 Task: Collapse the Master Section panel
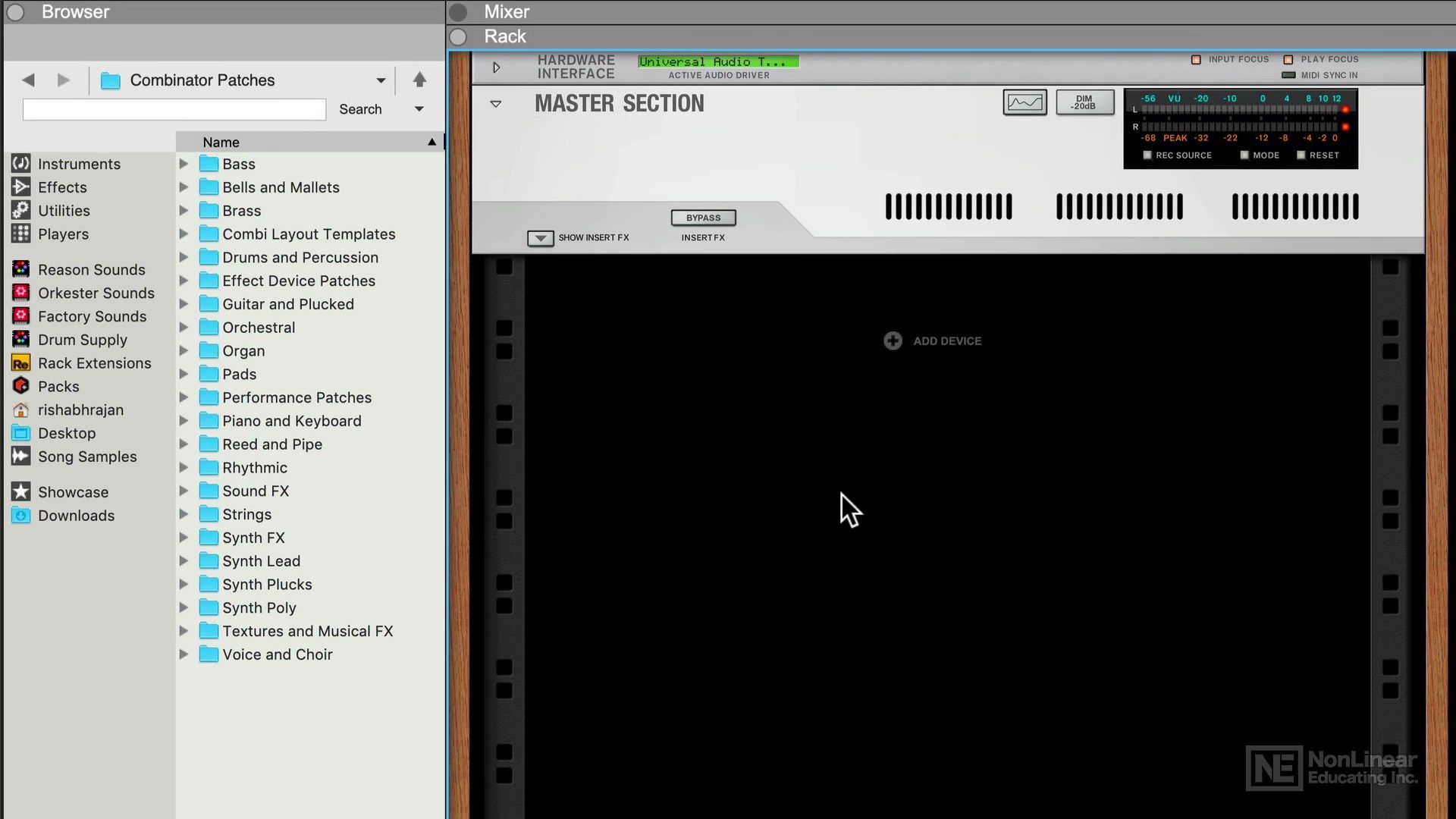tap(495, 102)
